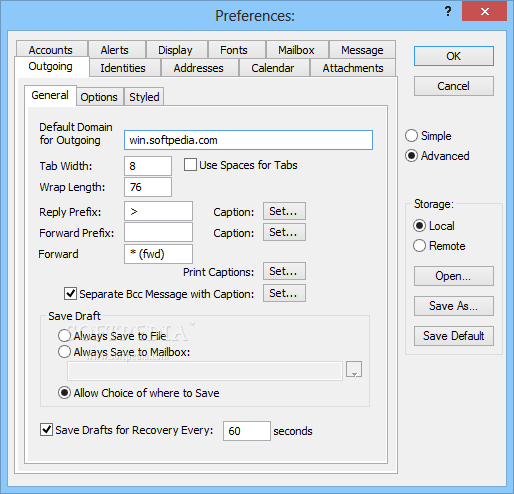Switch to the Options sub-tab
This screenshot has height=494, width=514.
click(x=99, y=97)
